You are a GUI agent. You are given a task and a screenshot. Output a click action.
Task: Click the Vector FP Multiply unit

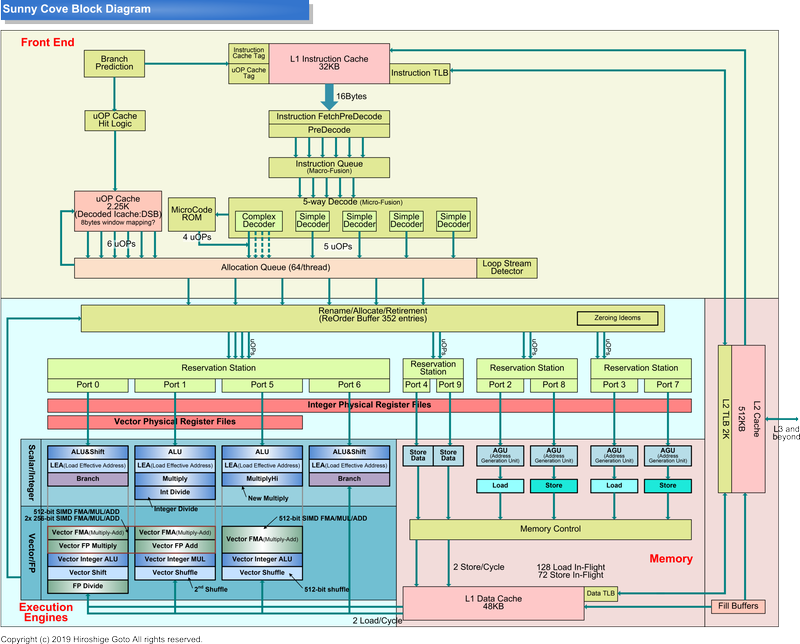pos(88,546)
